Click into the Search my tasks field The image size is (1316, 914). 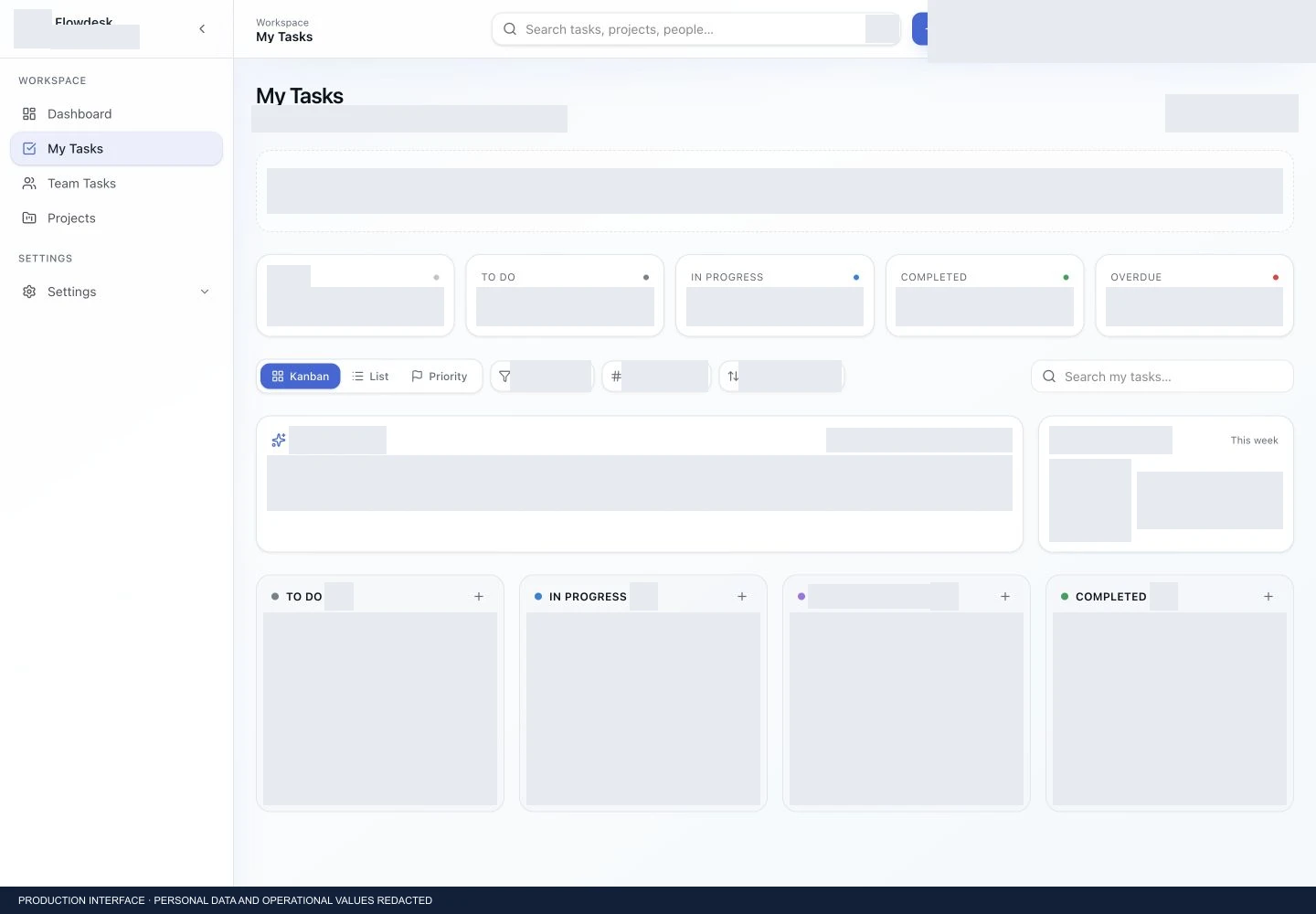(x=1162, y=377)
